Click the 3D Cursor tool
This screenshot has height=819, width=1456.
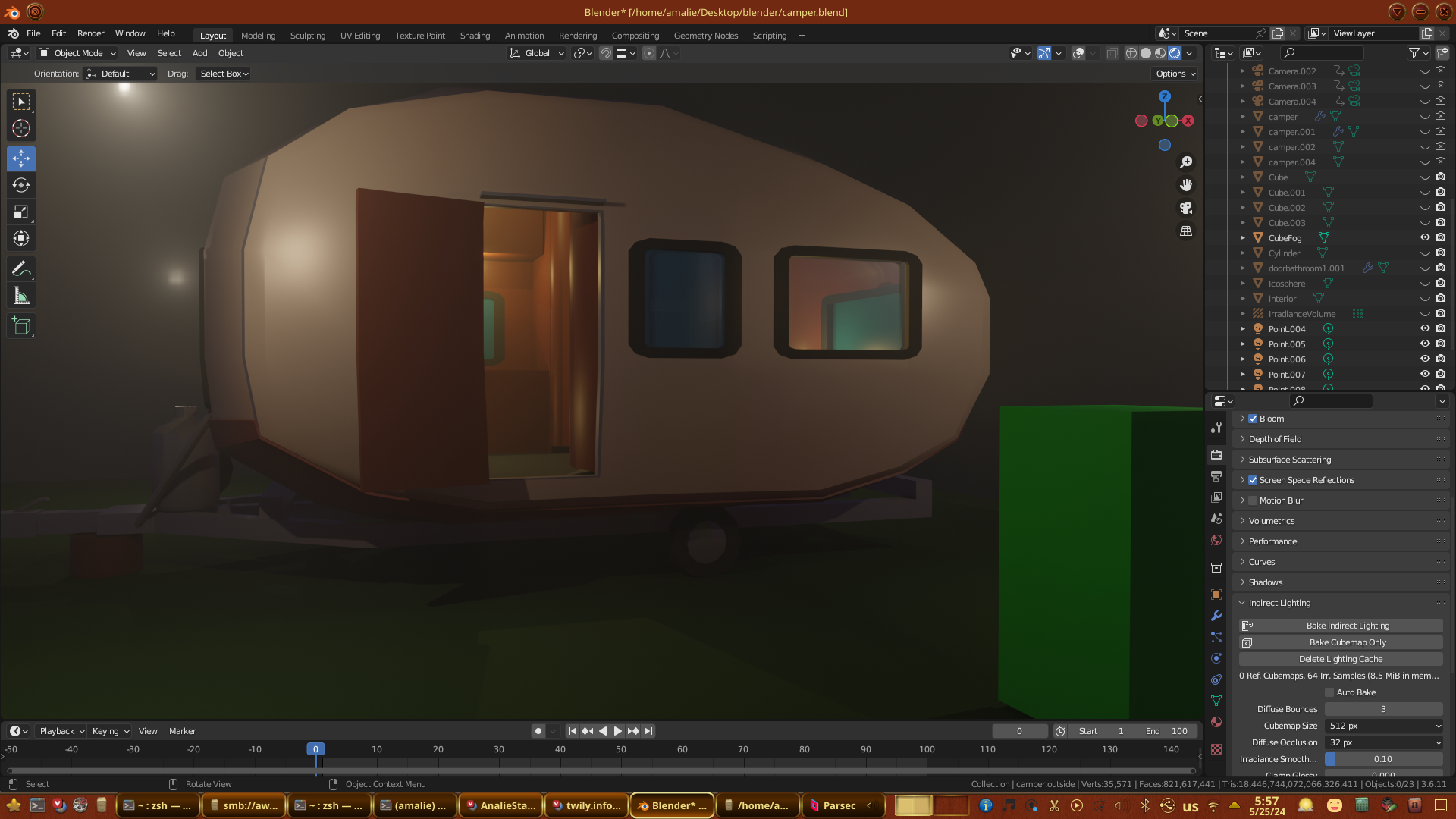21,129
